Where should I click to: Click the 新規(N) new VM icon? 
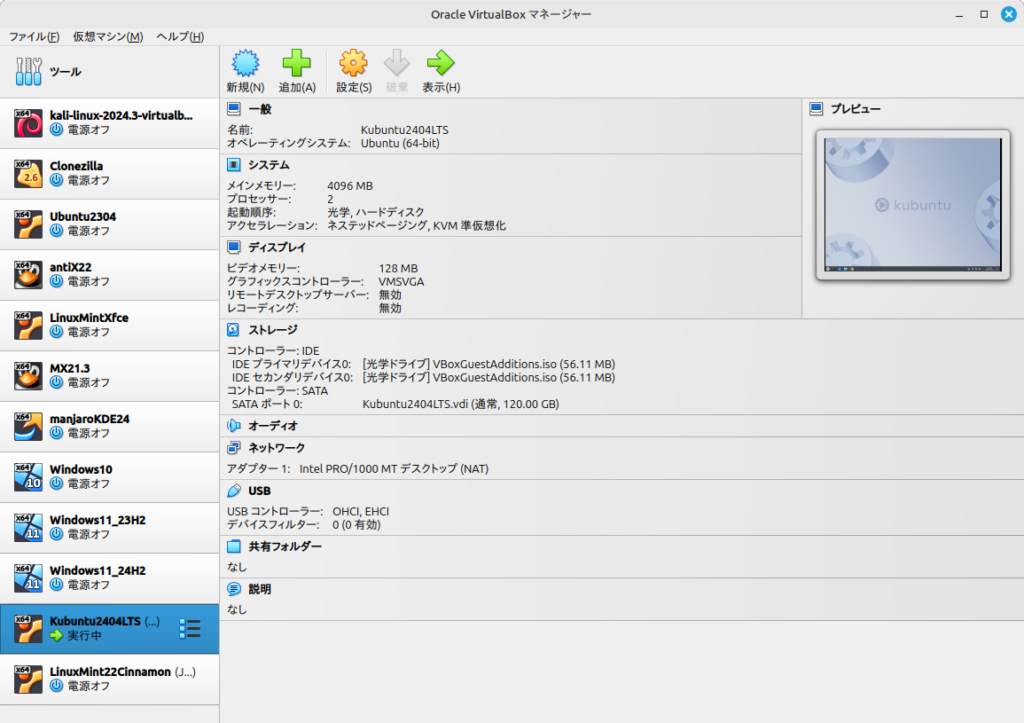pyautogui.click(x=245, y=64)
